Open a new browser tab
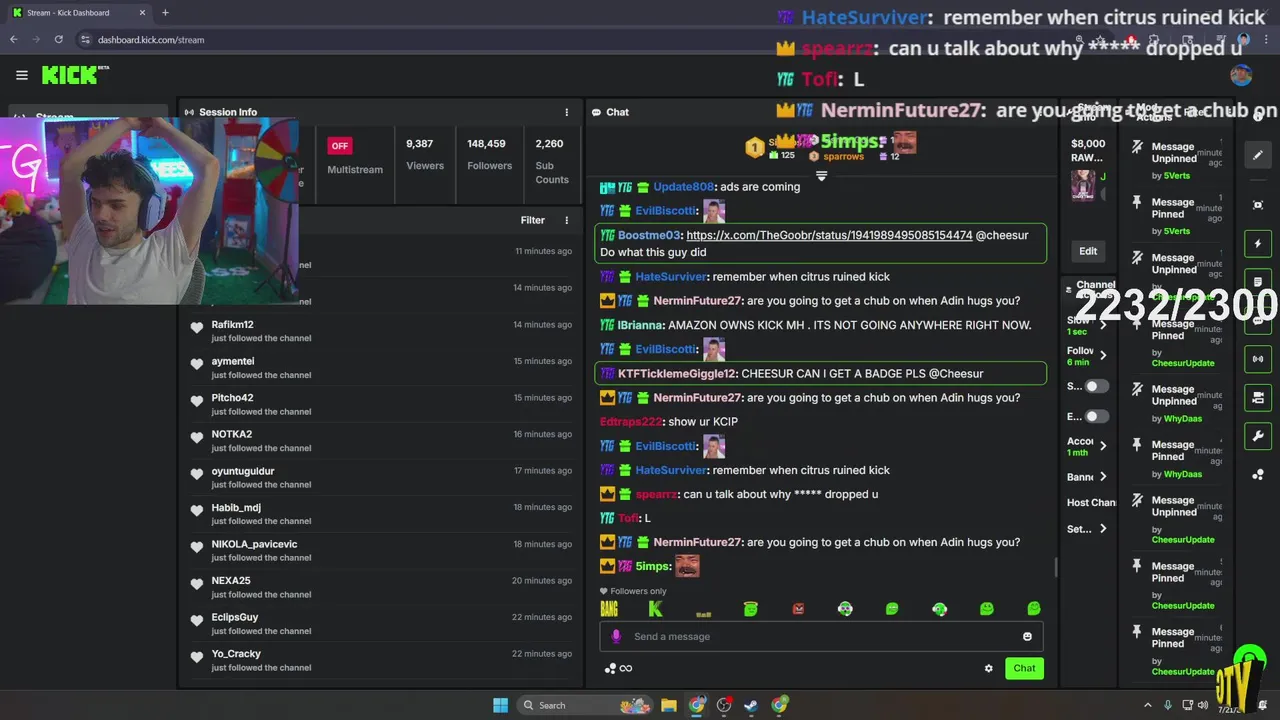The height and width of the screenshot is (720, 1280). click(x=165, y=13)
